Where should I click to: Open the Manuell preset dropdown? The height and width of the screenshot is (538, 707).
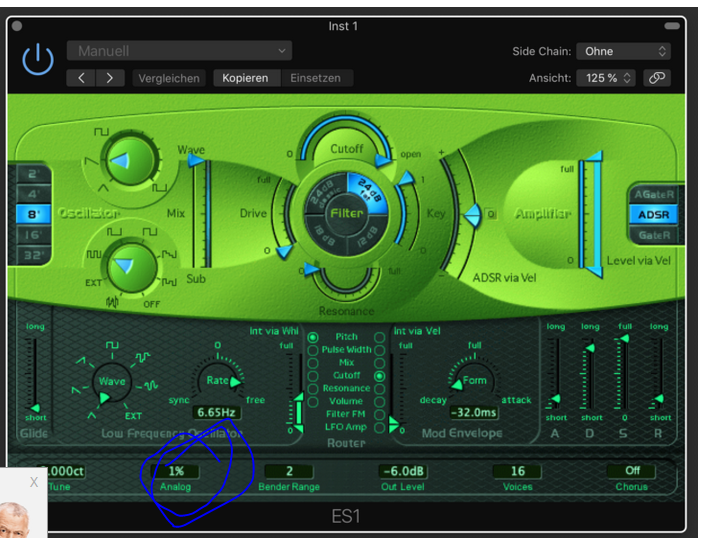(x=179, y=51)
